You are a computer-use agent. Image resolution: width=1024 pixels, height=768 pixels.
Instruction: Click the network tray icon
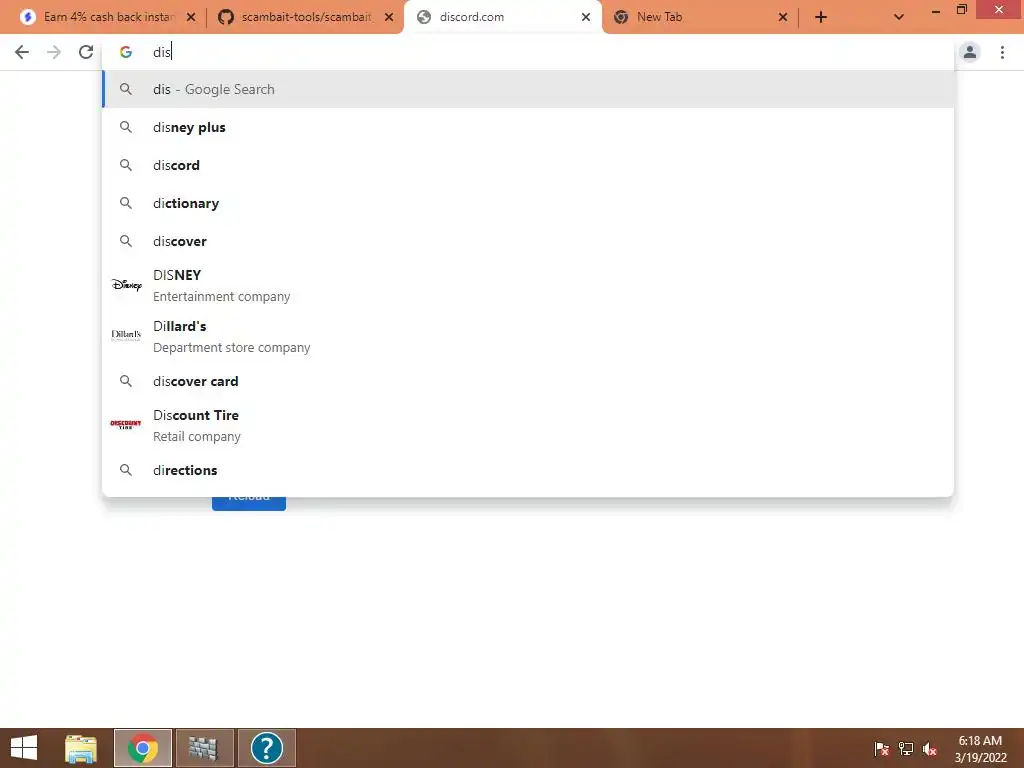pyautogui.click(x=906, y=749)
